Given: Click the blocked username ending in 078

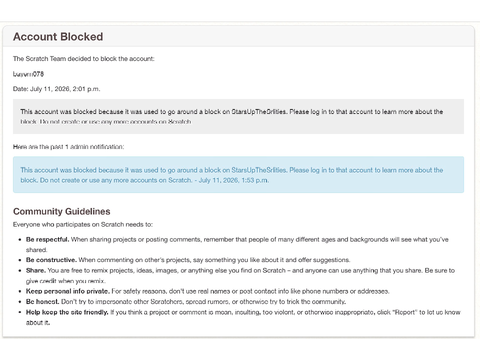Looking at the screenshot, I should [28, 74].
